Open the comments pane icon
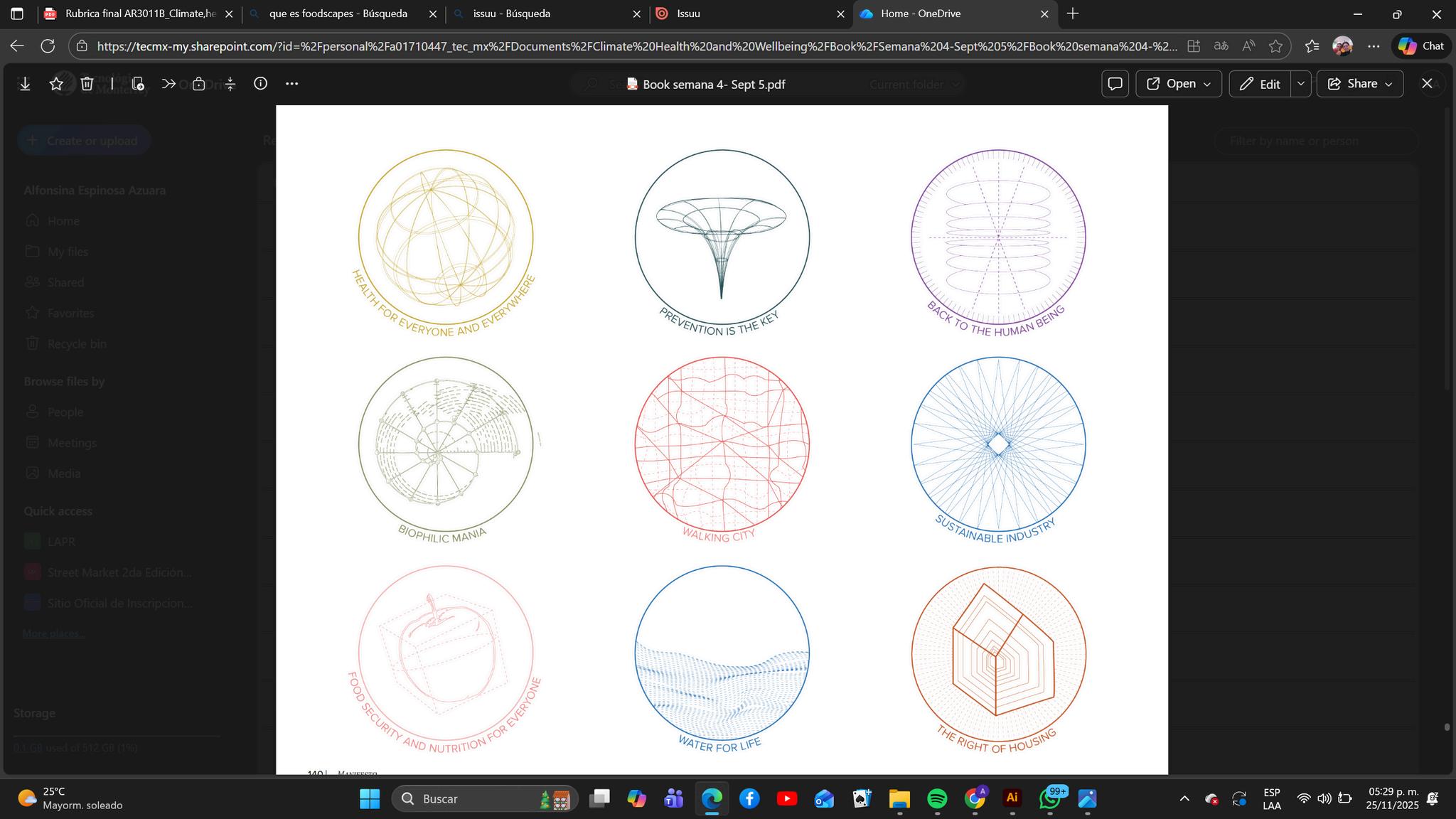This screenshot has width=1456, height=819. pyautogui.click(x=1115, y=84)
